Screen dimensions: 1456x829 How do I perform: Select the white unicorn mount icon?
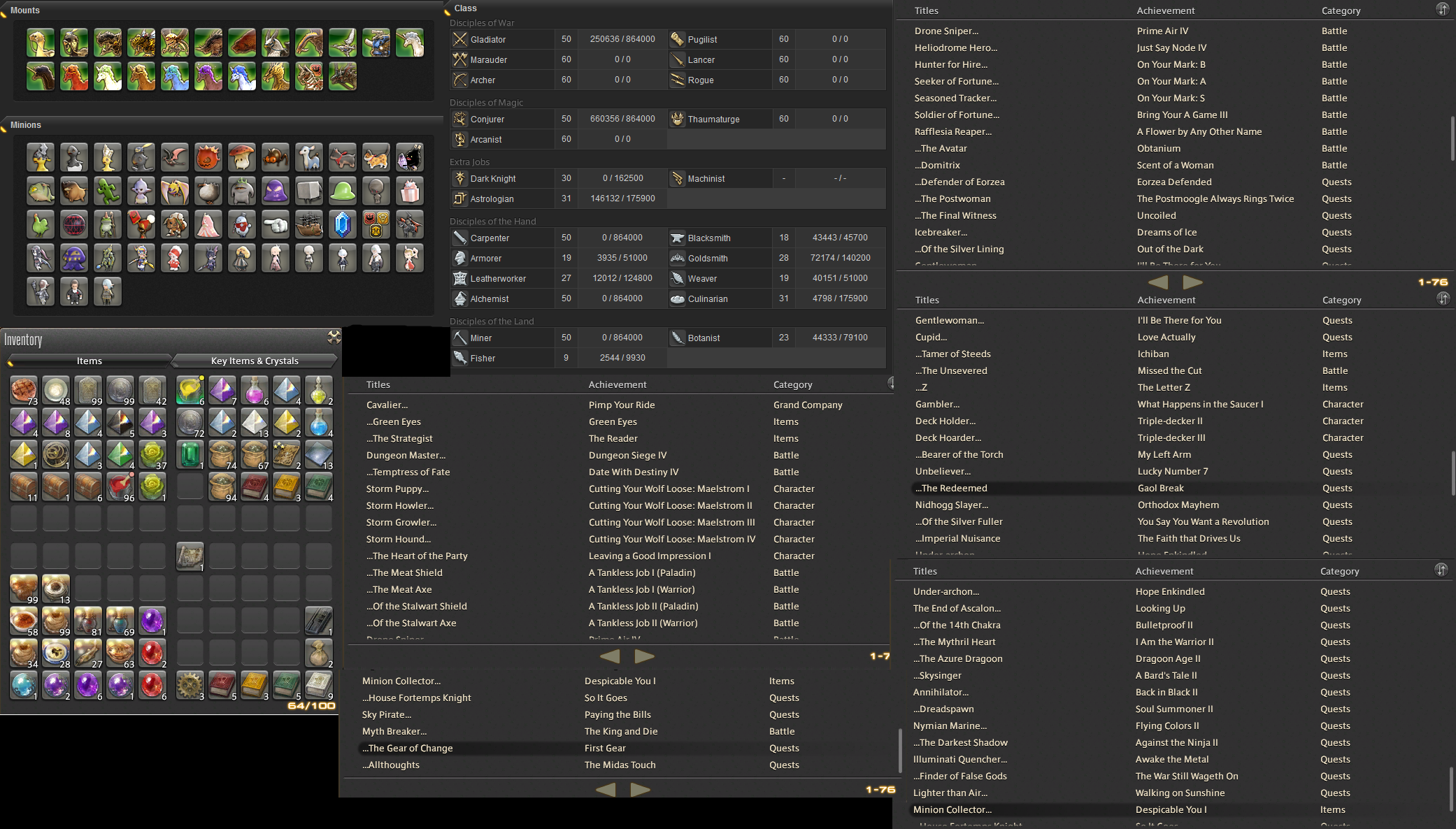point(410,43)
